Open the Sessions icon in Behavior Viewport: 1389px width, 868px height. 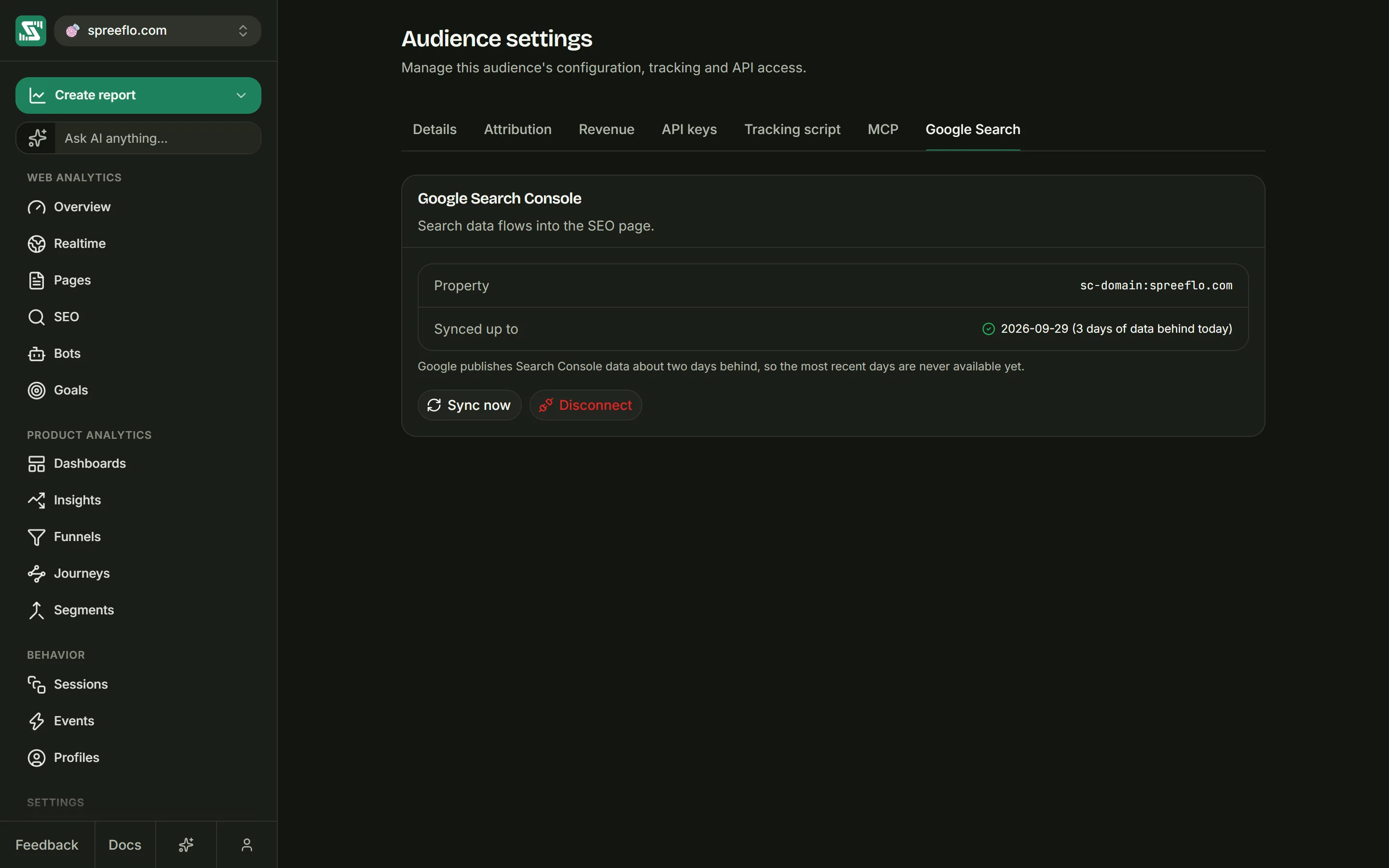pyautogui.click(x=36, y=684)
